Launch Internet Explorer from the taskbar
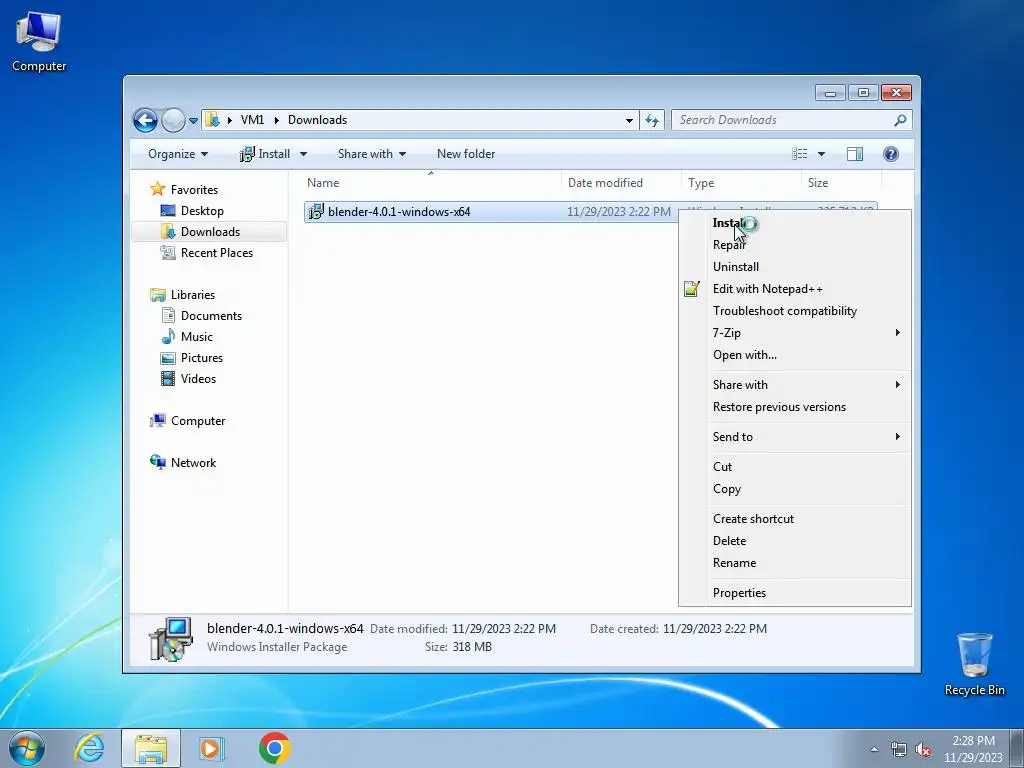The image size is (1024, 768). (89, 748)
